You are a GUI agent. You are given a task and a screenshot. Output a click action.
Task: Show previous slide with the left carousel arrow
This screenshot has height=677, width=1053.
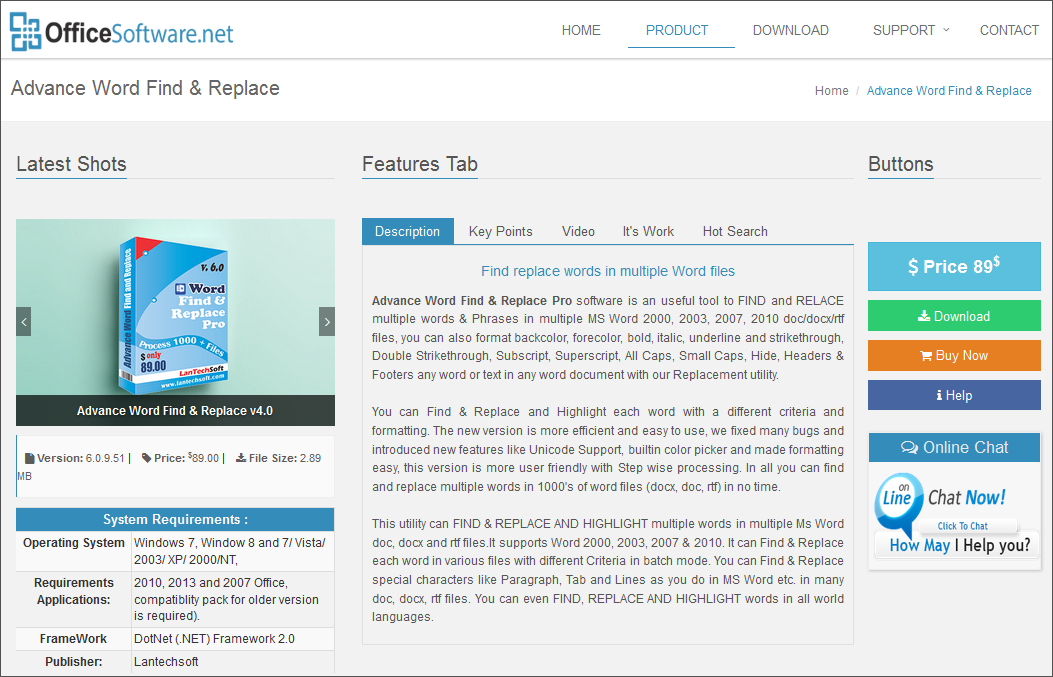coord(24,322)
